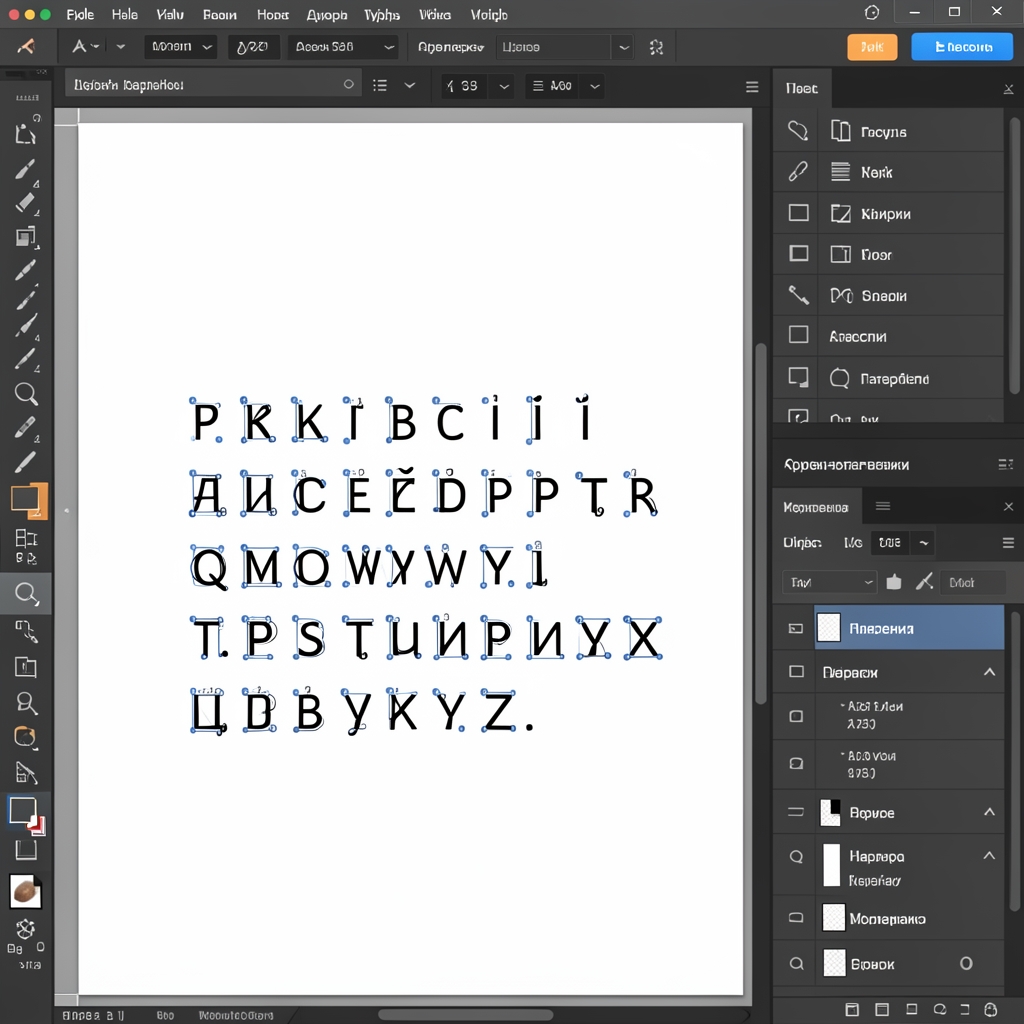Click the circle icon beside Патерблепd

(839, 378)
